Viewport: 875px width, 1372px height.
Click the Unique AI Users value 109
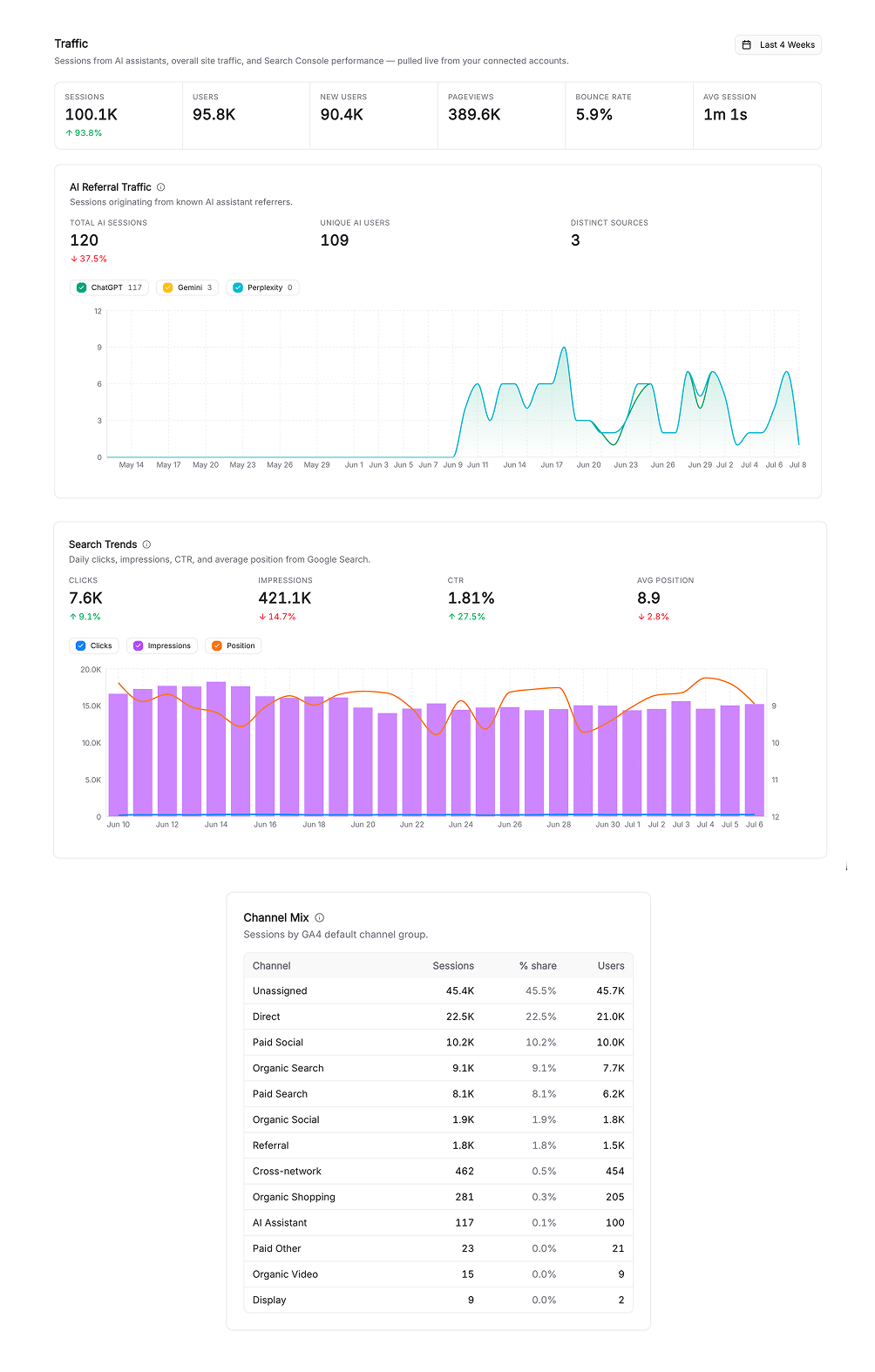(335, 240)
